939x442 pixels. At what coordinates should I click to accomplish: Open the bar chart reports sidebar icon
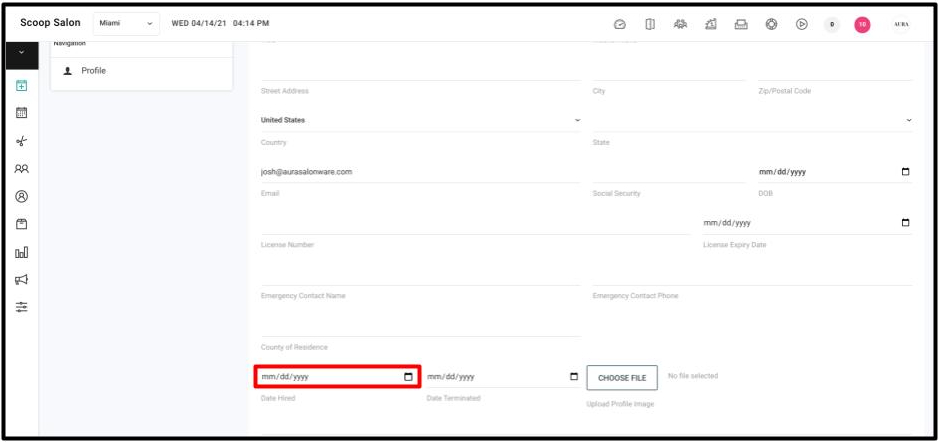pyautogui.click(x=22, y=252)
